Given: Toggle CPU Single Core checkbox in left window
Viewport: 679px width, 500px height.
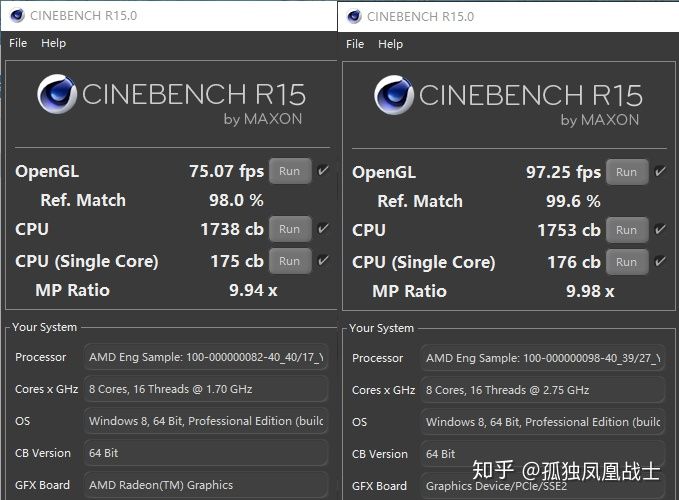Looking at the screenshot, I should point(323,260).
